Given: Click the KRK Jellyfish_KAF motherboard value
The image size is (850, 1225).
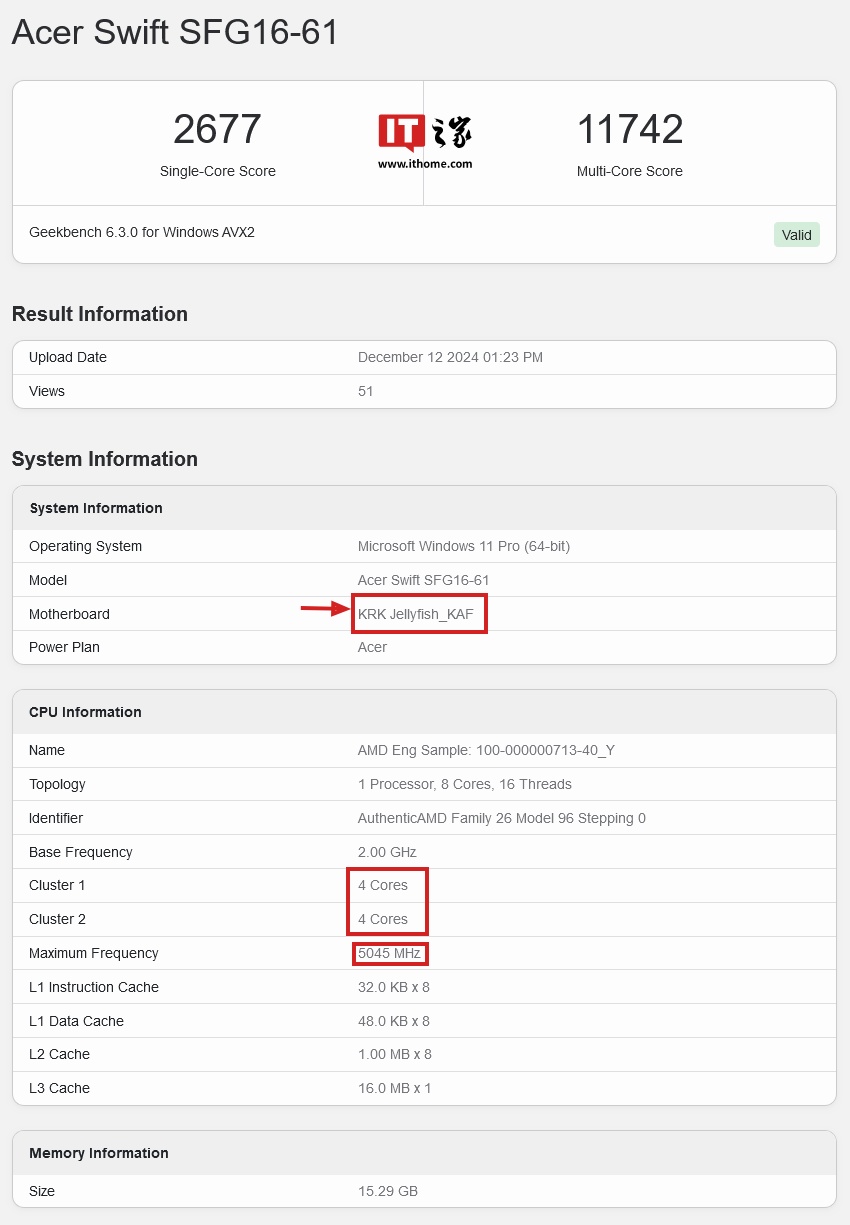Looking at the screenshot, I should coord(416,614).
